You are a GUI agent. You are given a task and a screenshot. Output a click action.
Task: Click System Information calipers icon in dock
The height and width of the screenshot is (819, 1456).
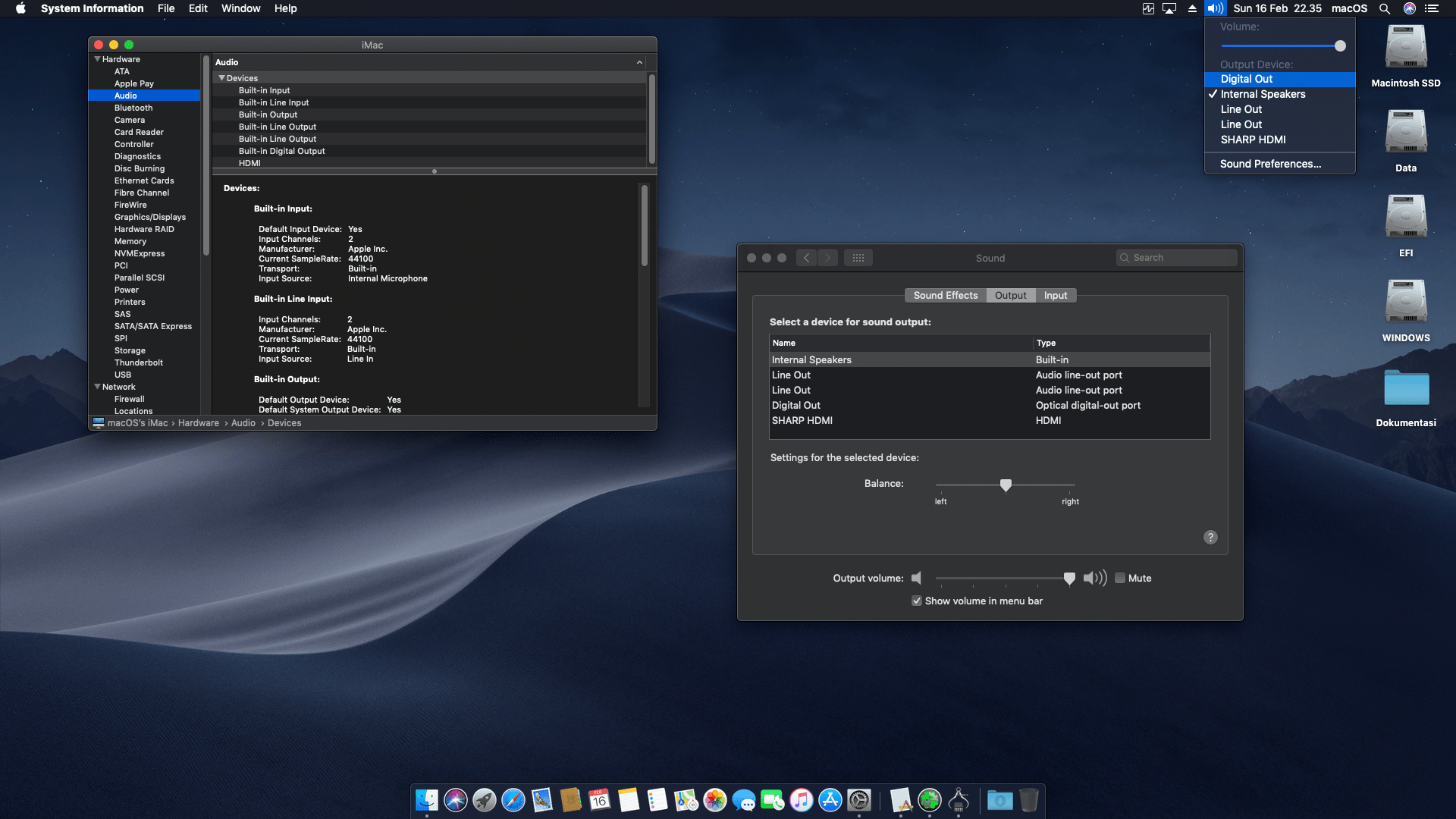pos(959,800)
